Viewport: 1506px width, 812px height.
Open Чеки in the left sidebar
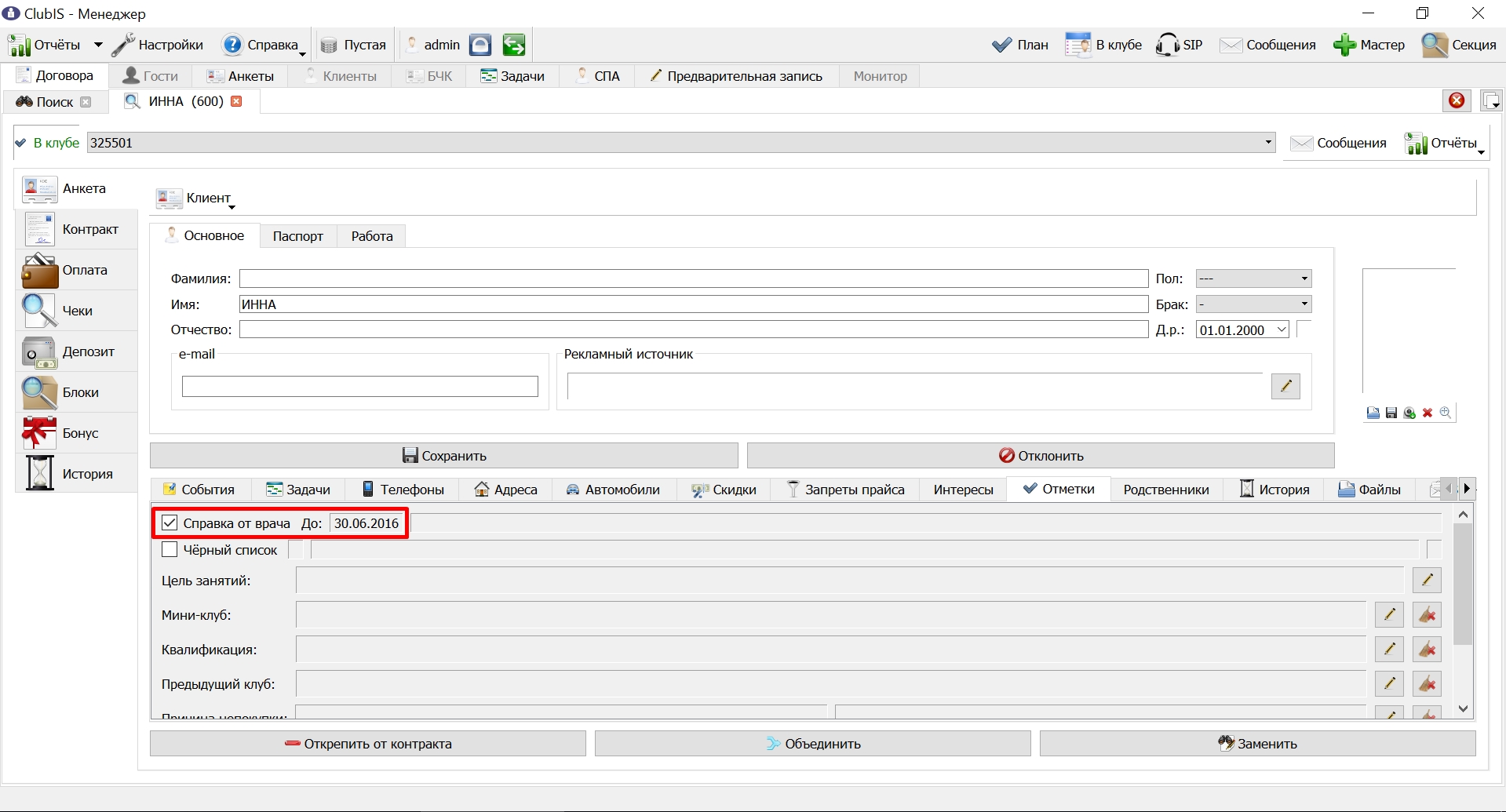(77, 311)
